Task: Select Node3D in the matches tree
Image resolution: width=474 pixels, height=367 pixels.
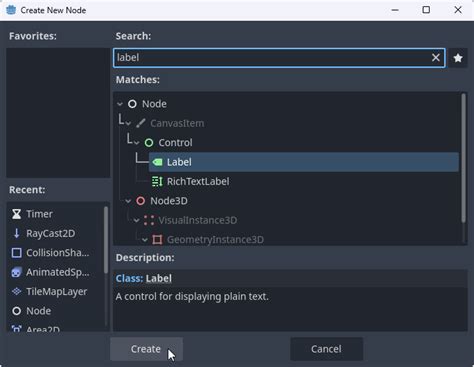Action: tap(169, 201)
